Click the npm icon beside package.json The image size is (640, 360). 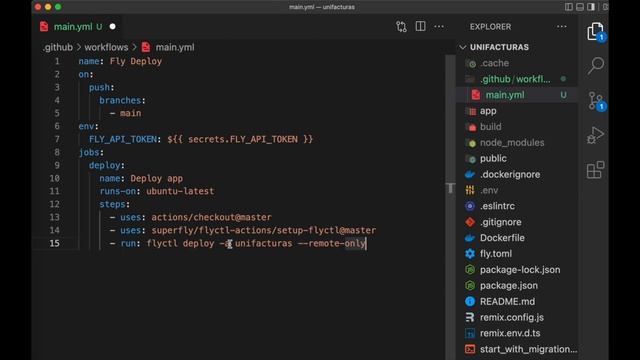pyautogui.click(x=470, y=286)
